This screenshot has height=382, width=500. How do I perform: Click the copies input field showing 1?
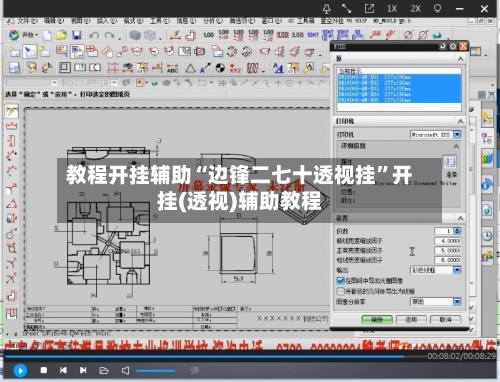pyautogui.click(x=444, y=231)
